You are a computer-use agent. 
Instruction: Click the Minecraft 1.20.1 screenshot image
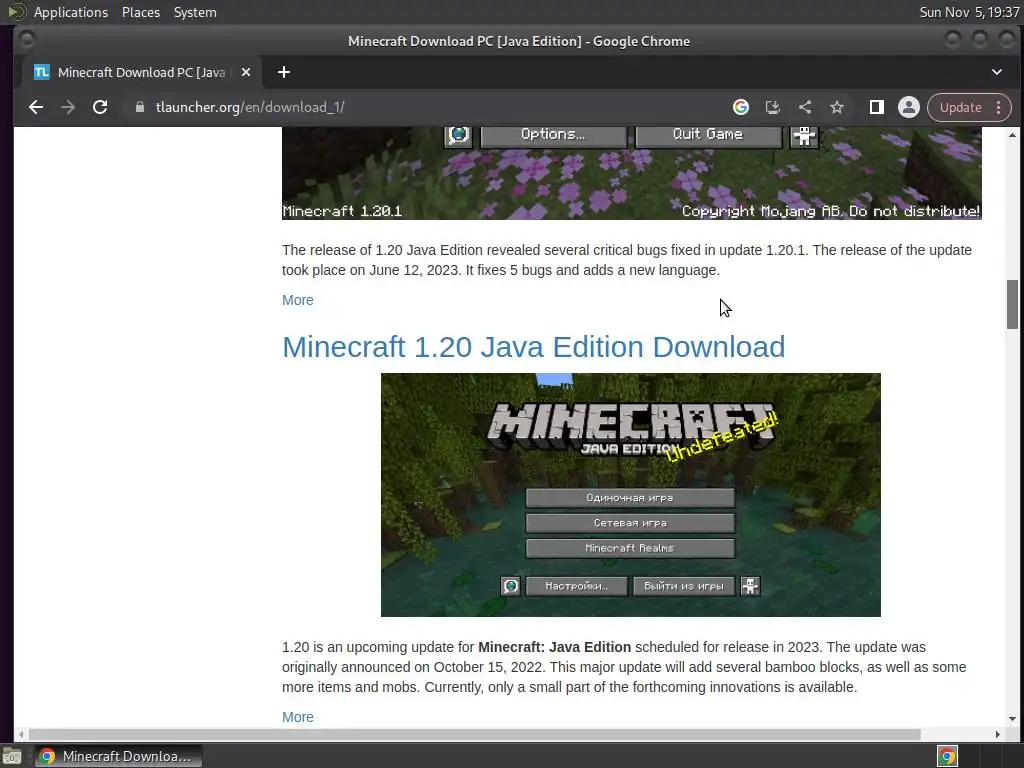click(632, 174)
